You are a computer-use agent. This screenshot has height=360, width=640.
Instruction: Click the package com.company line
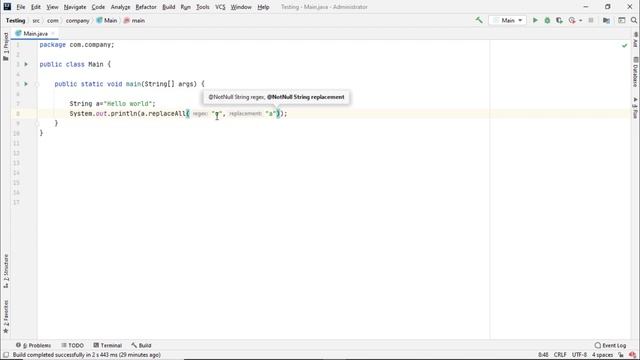[x=77, y=44]
